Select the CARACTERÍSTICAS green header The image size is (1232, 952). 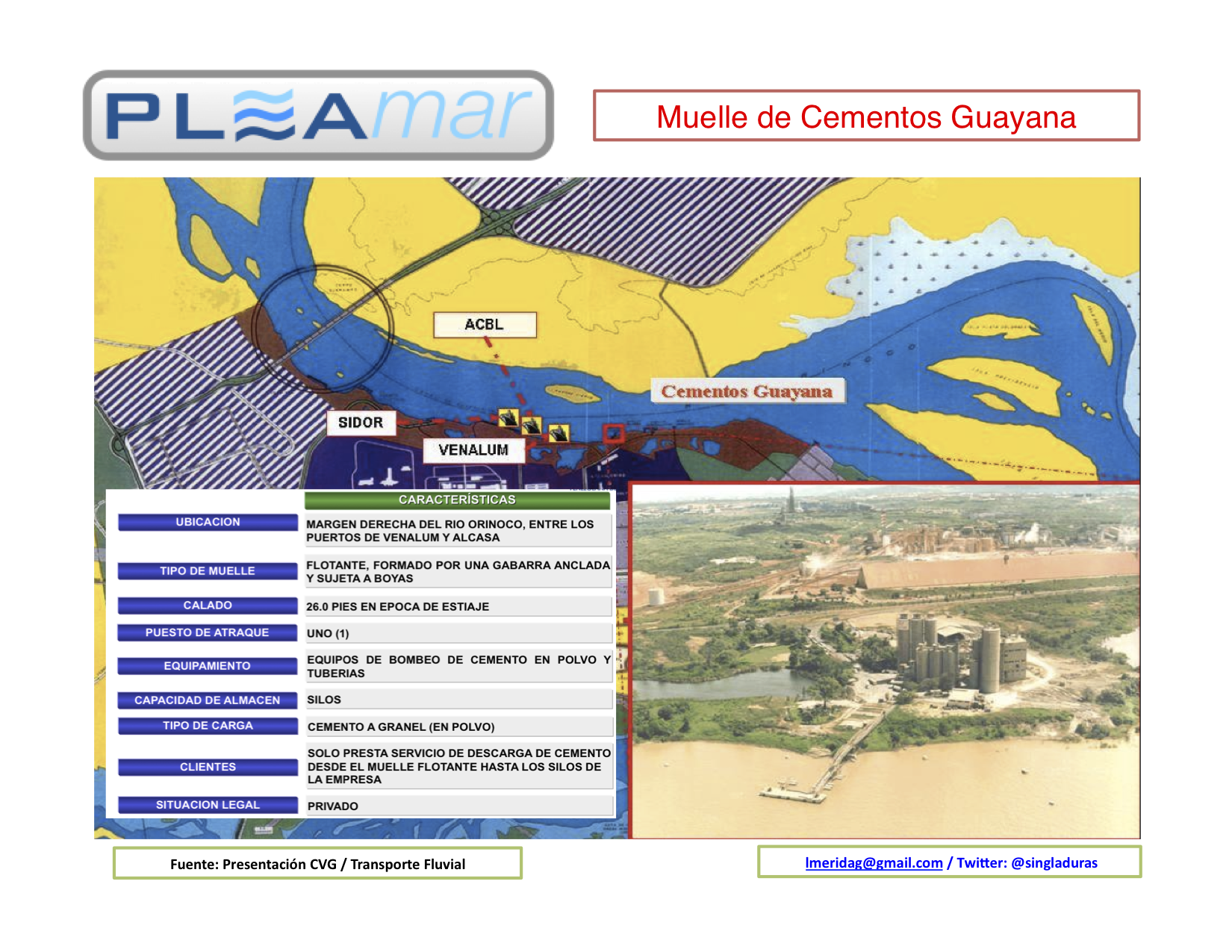tap(457, 500)
